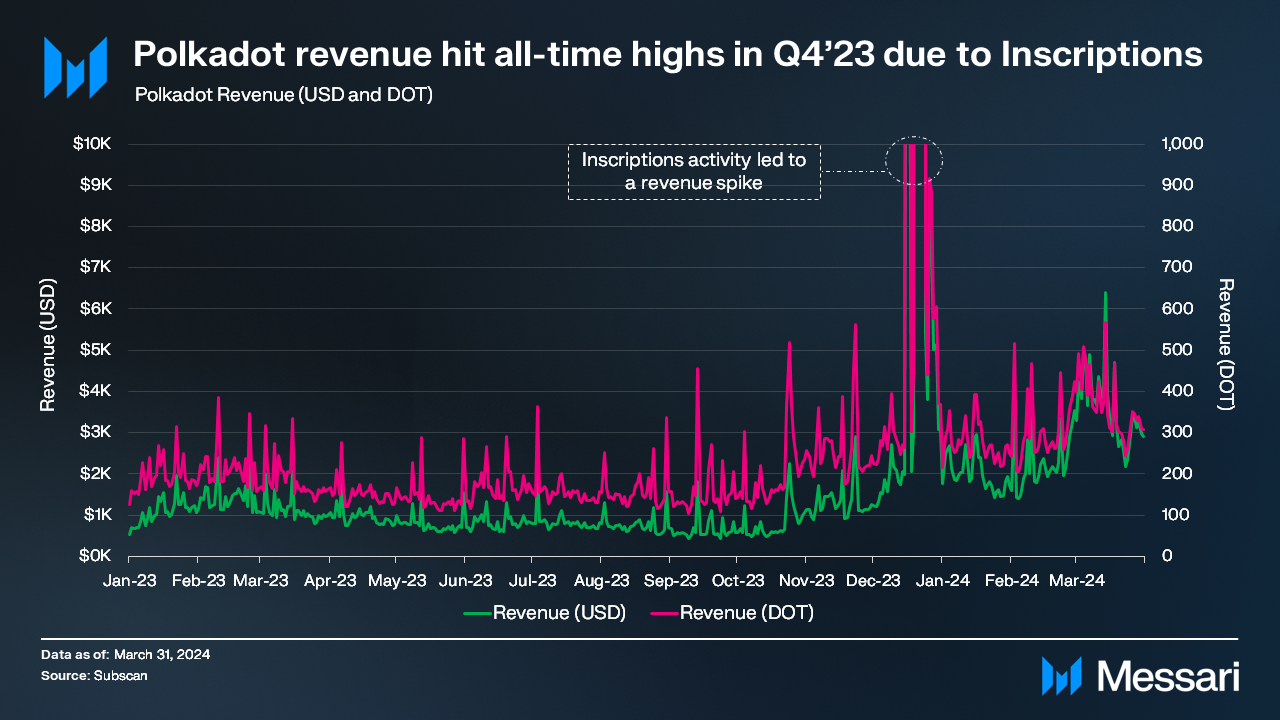Click the 800 label on the right axis

[1175, 226]
